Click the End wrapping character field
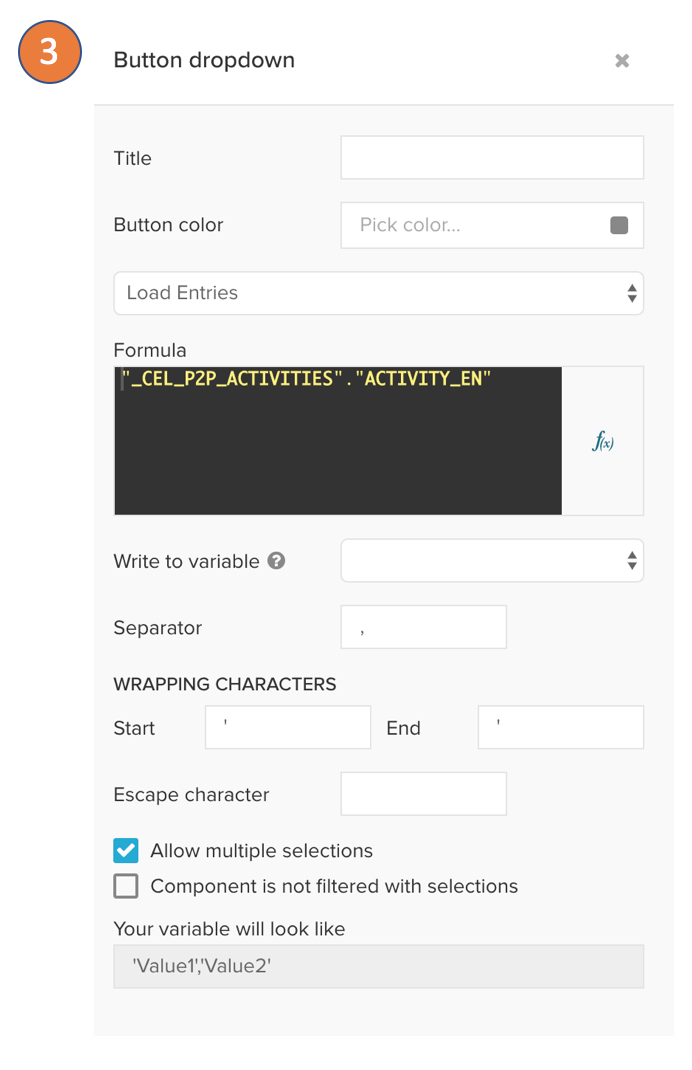The width and height of the screenshot is (692, 1070). tap(560, 728)
